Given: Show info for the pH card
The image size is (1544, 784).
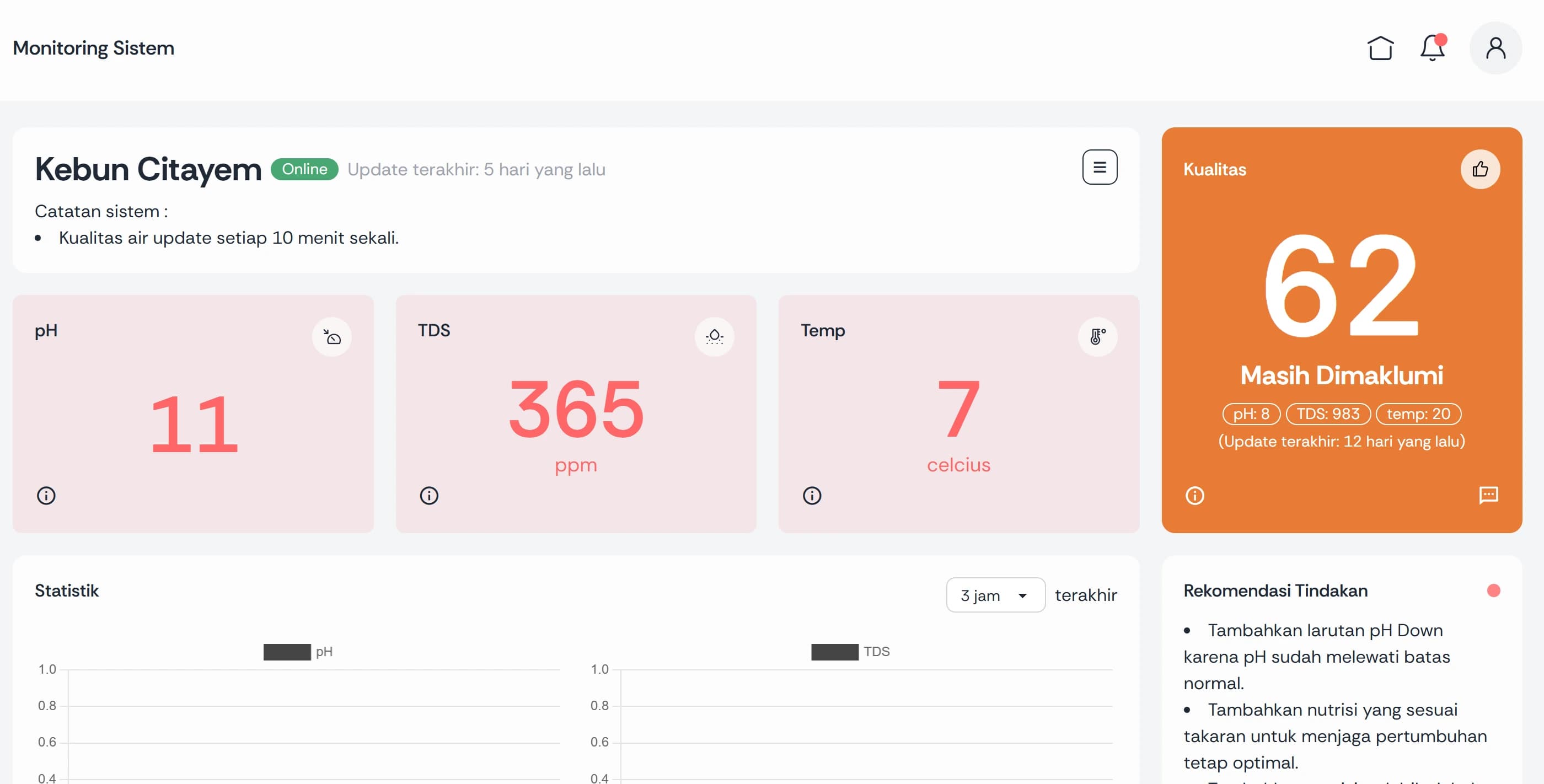Looking at the screenshot, I should coord(46,496).
